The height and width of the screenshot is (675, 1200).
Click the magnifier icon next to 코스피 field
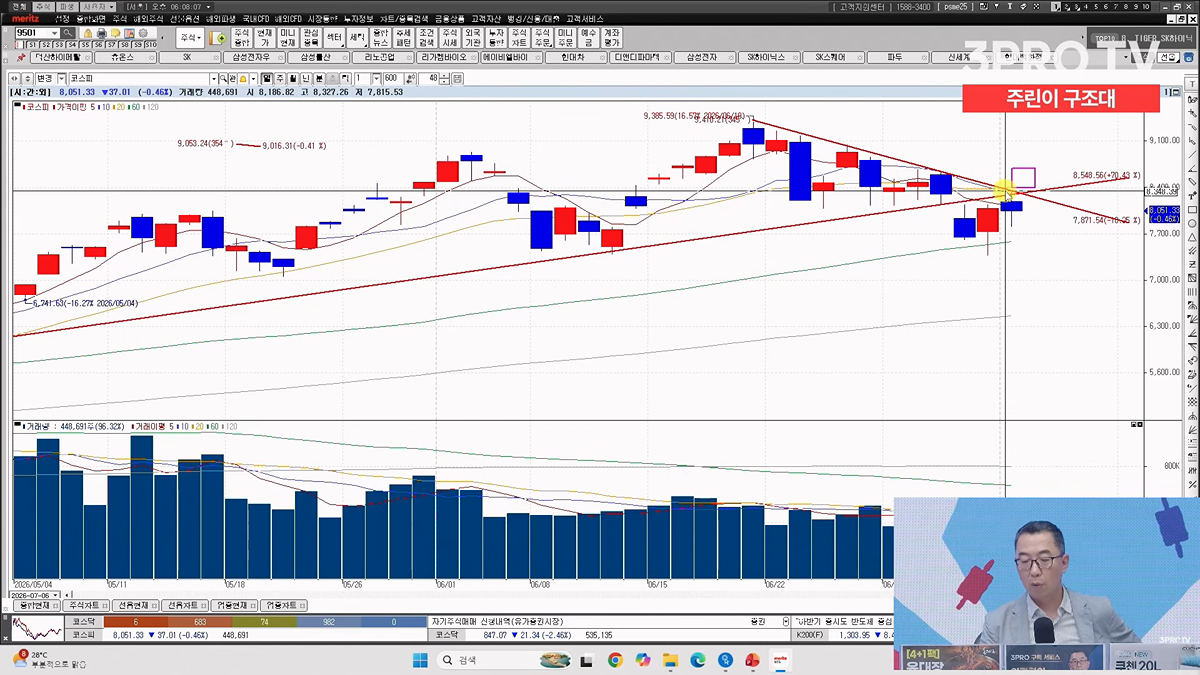coord(223,78)
